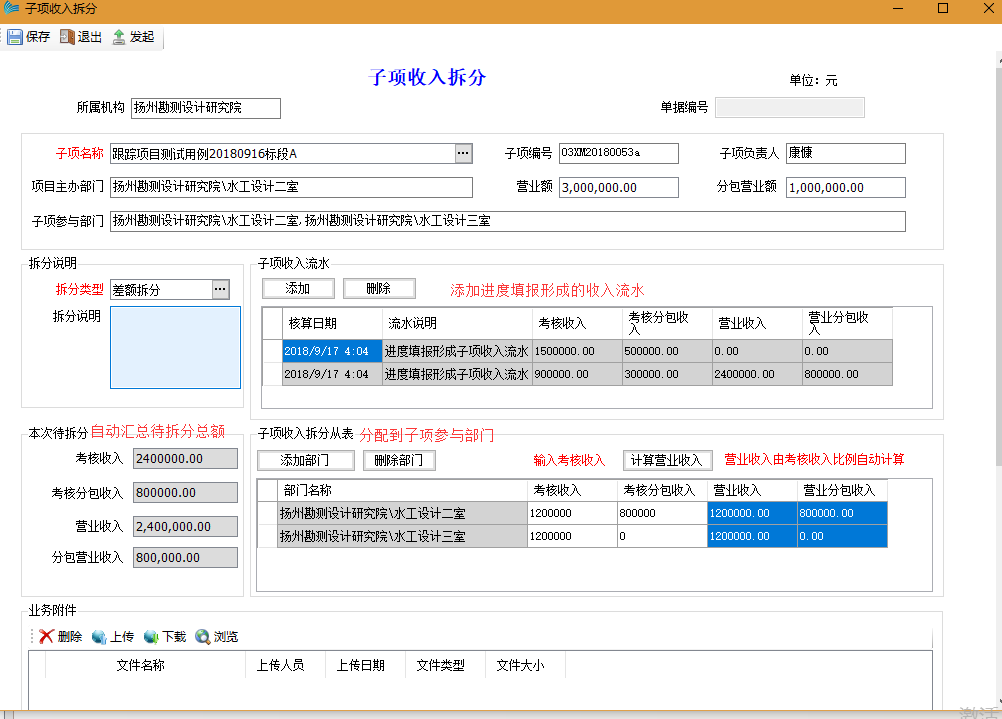This screenshot has width=1002, height=719.
Task: Click the 发起 submit toolbar icon
Action: pos(119,37)
